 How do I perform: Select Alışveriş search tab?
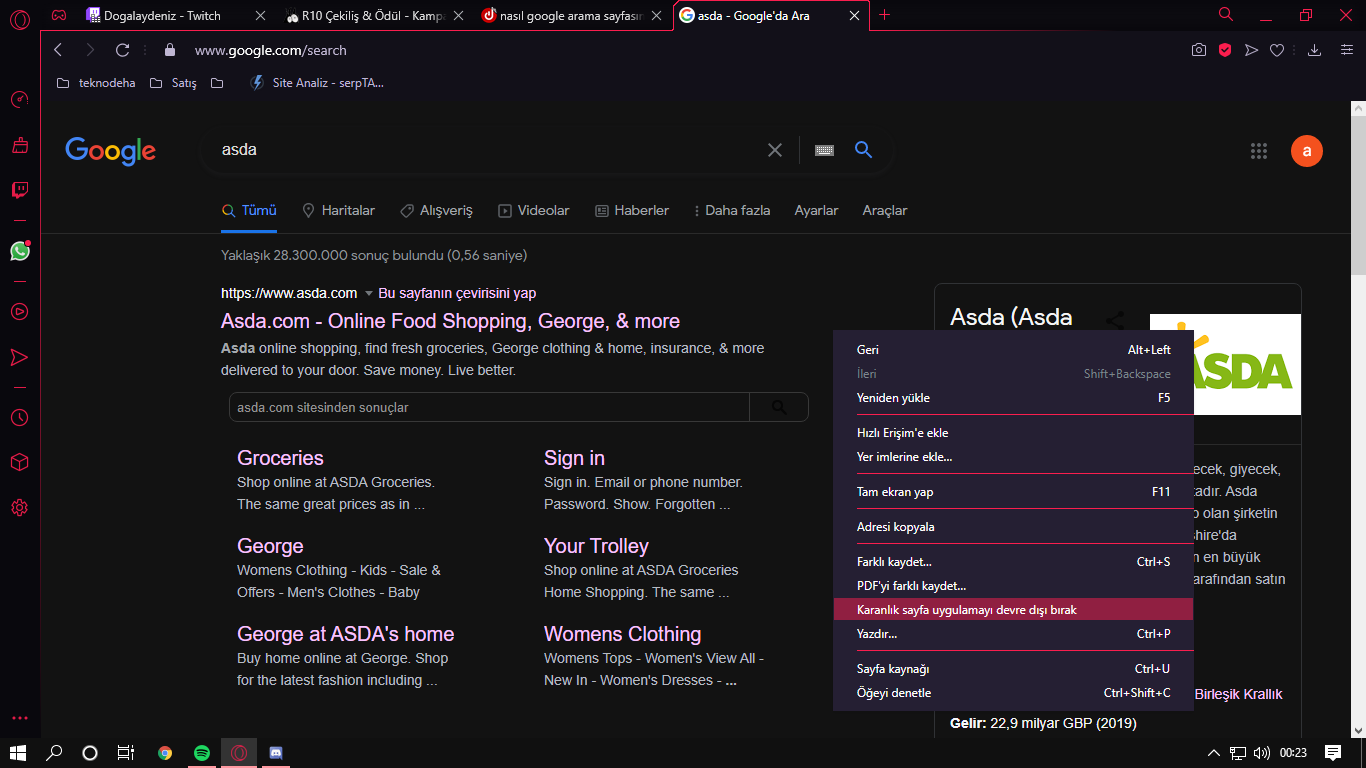(x=436, y=211)
